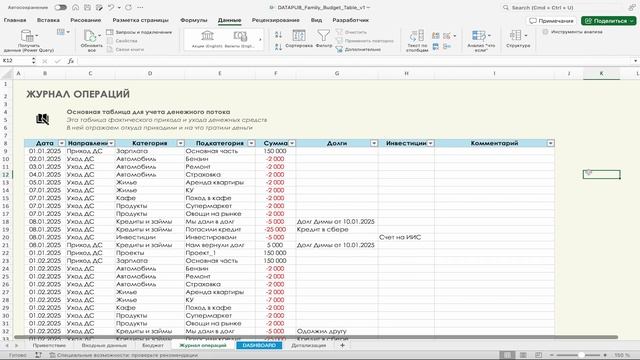Open the Вставка ribbon tab
Image resolution: width=640 pixels, height=360 pixels.
48,20
